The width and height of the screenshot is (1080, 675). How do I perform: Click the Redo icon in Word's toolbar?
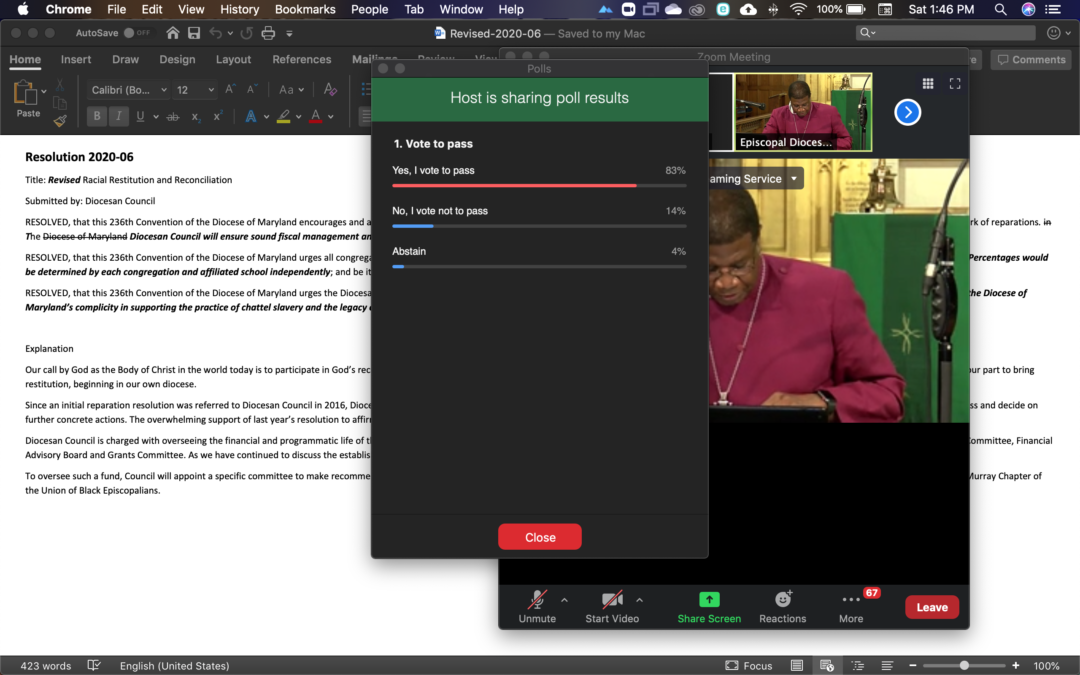coord(247,33)
